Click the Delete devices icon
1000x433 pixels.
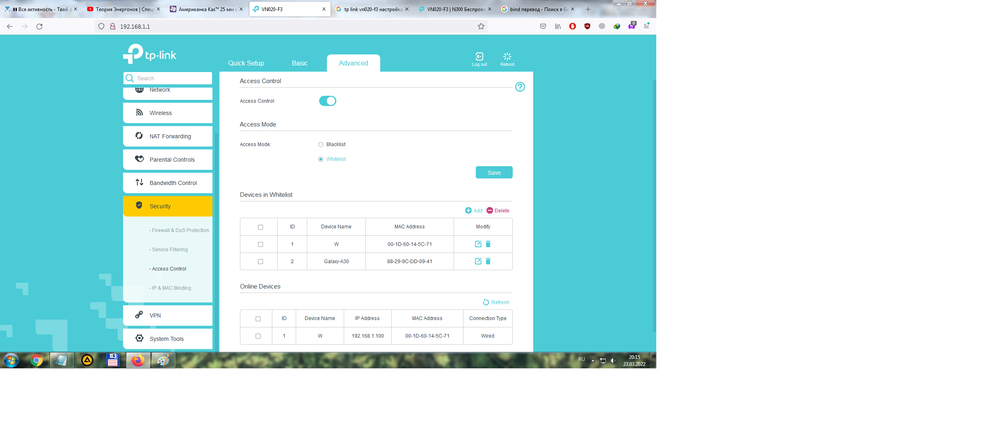pyautogui.click(x=497, y=210)
